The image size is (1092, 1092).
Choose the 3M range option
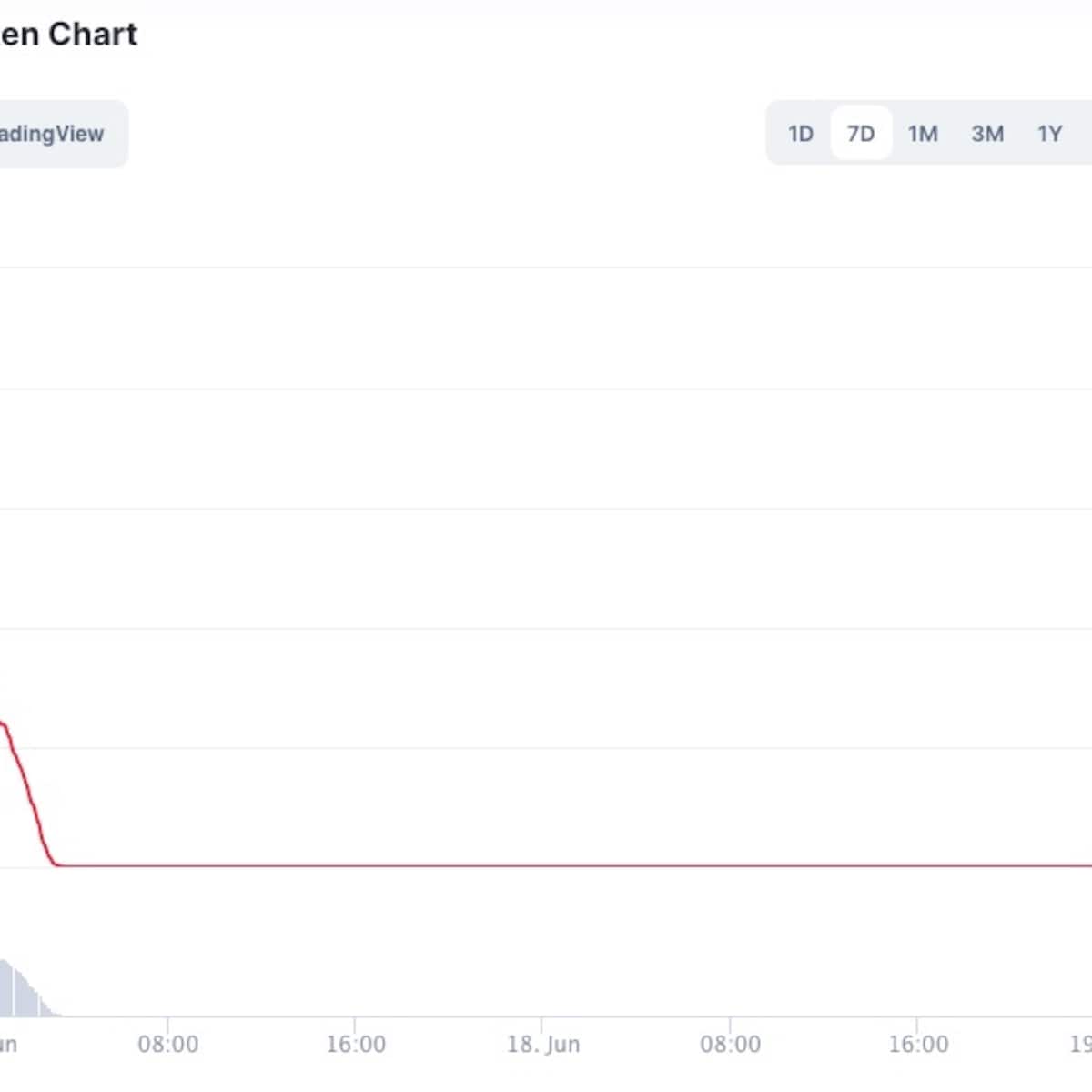[987, 134]
